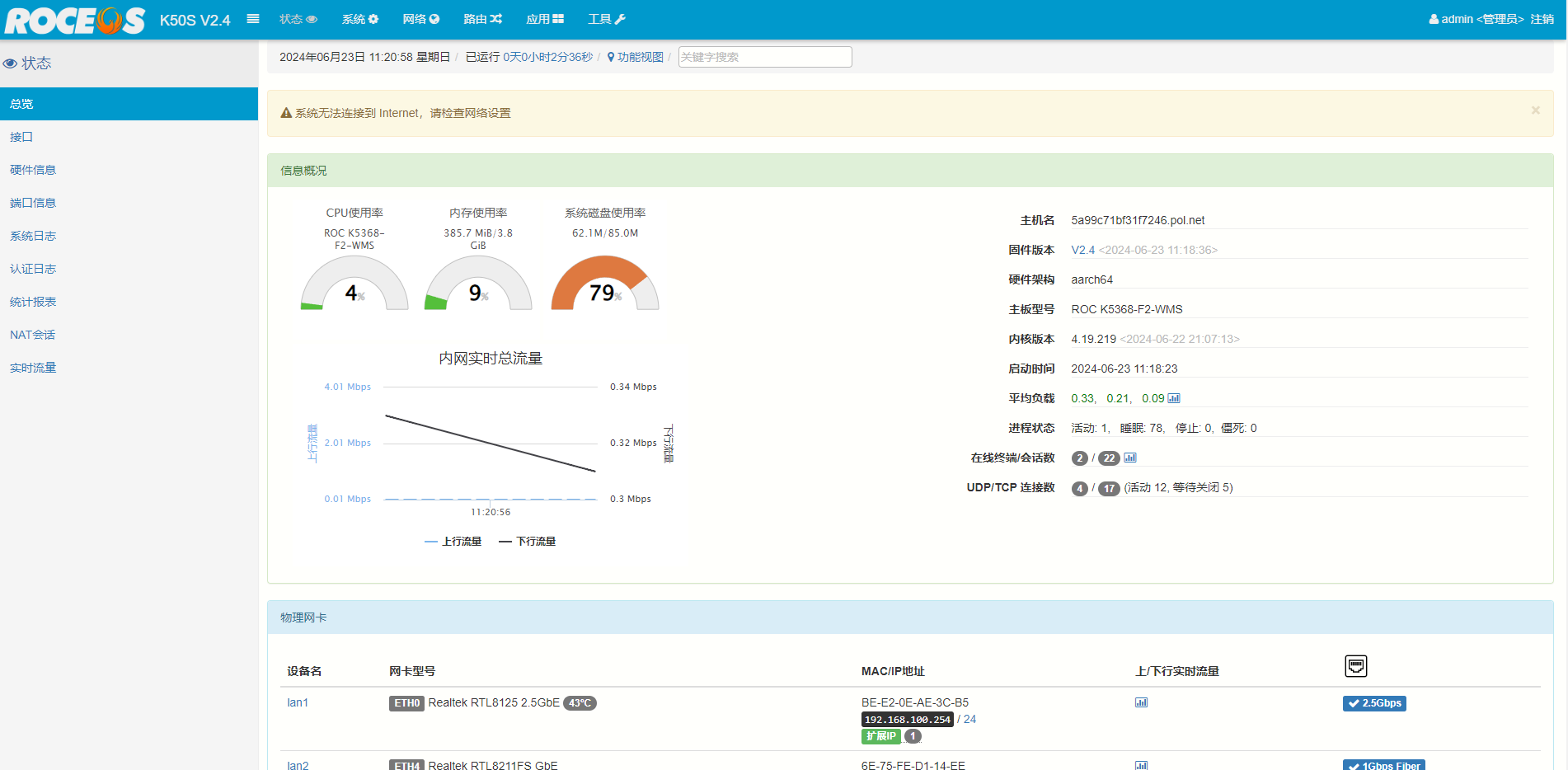The image size is (1568, 770).
Task: Click the 2.5Gbps link status badge
Action: click(x=1374, y=703)
